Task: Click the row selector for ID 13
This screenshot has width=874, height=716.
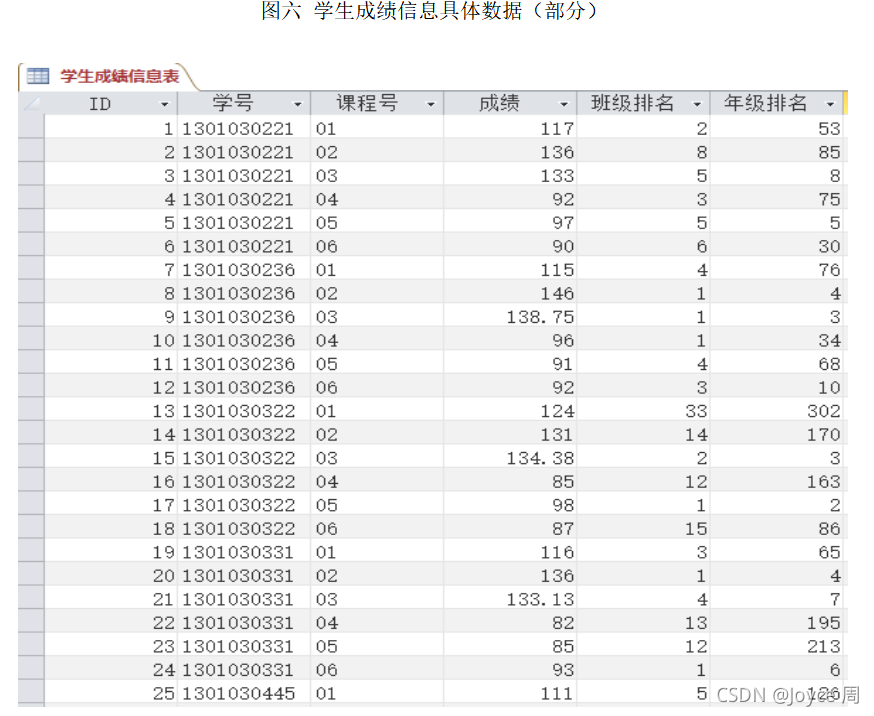Action: (31, 410)
